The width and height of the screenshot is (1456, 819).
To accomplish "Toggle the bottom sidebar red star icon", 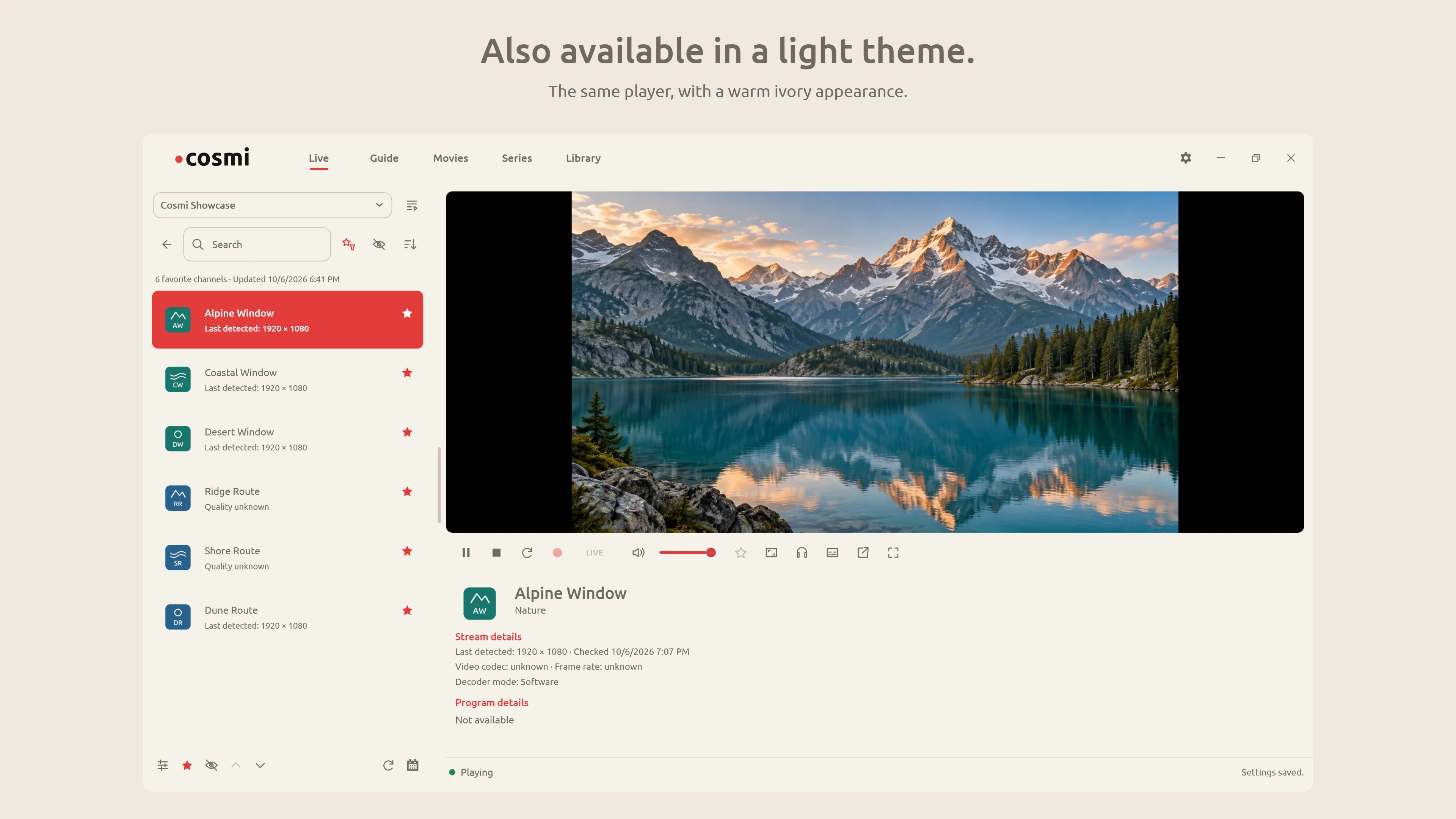I will [187, 765].
